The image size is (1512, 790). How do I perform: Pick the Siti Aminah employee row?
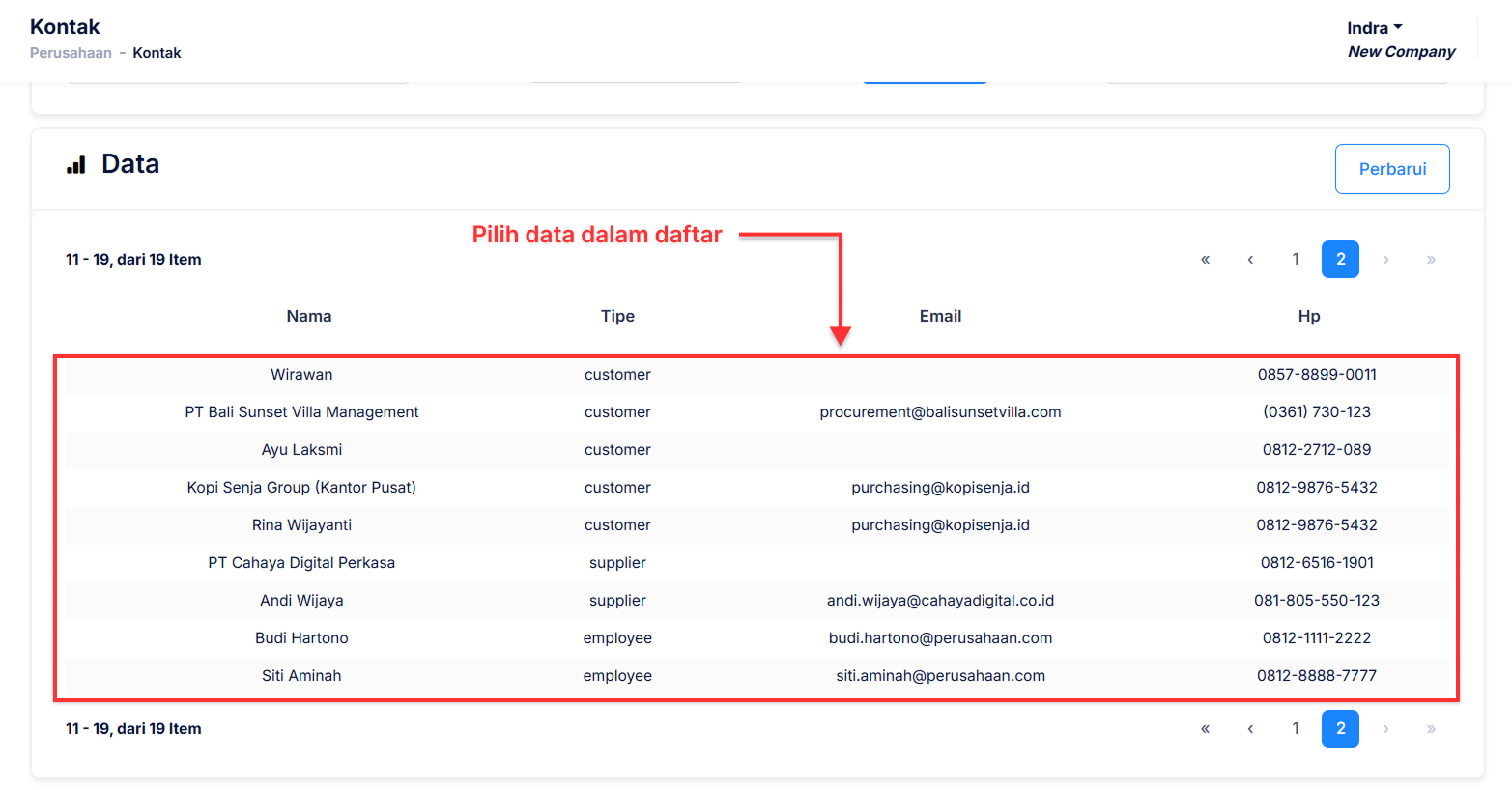pos(301,676)
